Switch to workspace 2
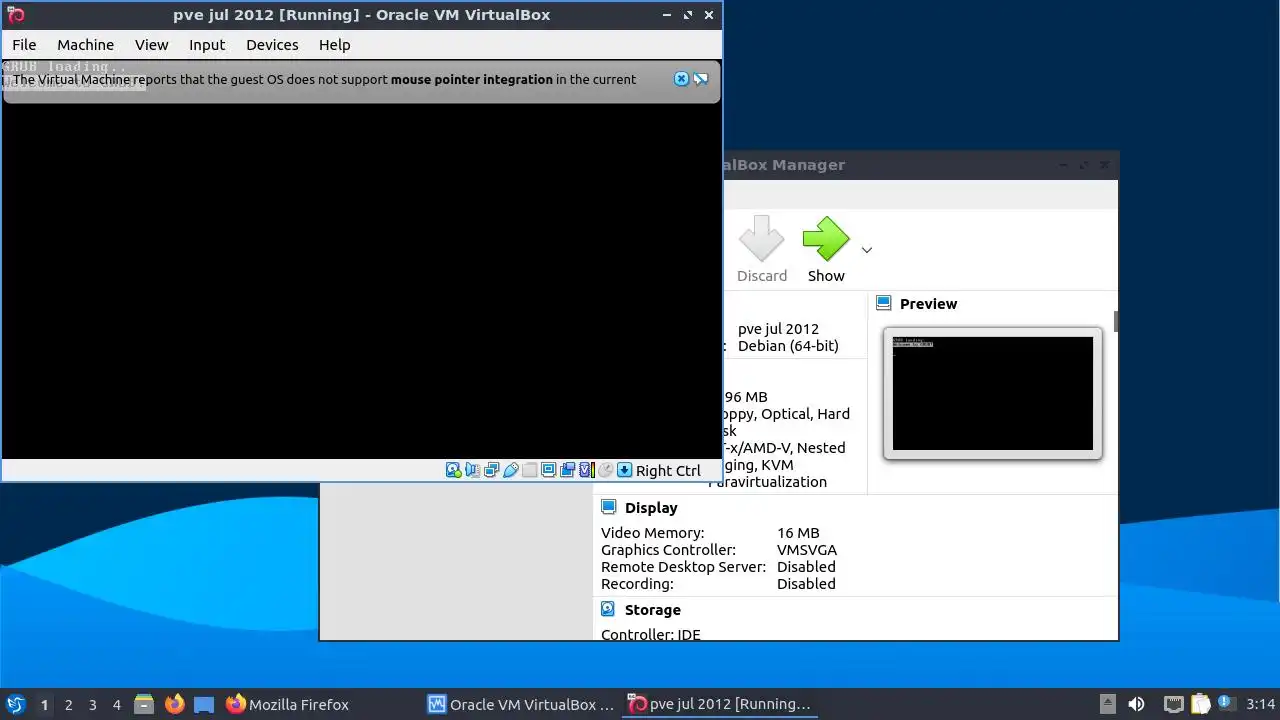Image resolution: width=1280 pixels, height=720 pixels. [x=68, y=705]
